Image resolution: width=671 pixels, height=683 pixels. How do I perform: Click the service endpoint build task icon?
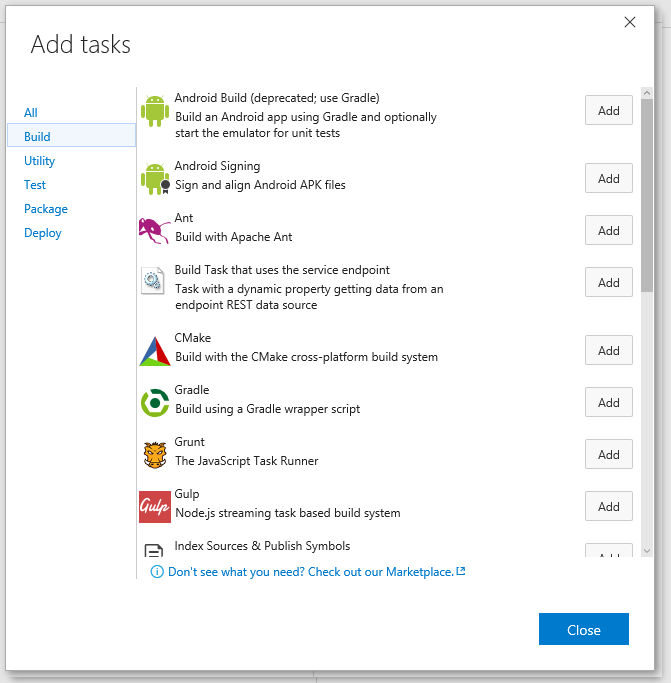[x=153, y=281]
